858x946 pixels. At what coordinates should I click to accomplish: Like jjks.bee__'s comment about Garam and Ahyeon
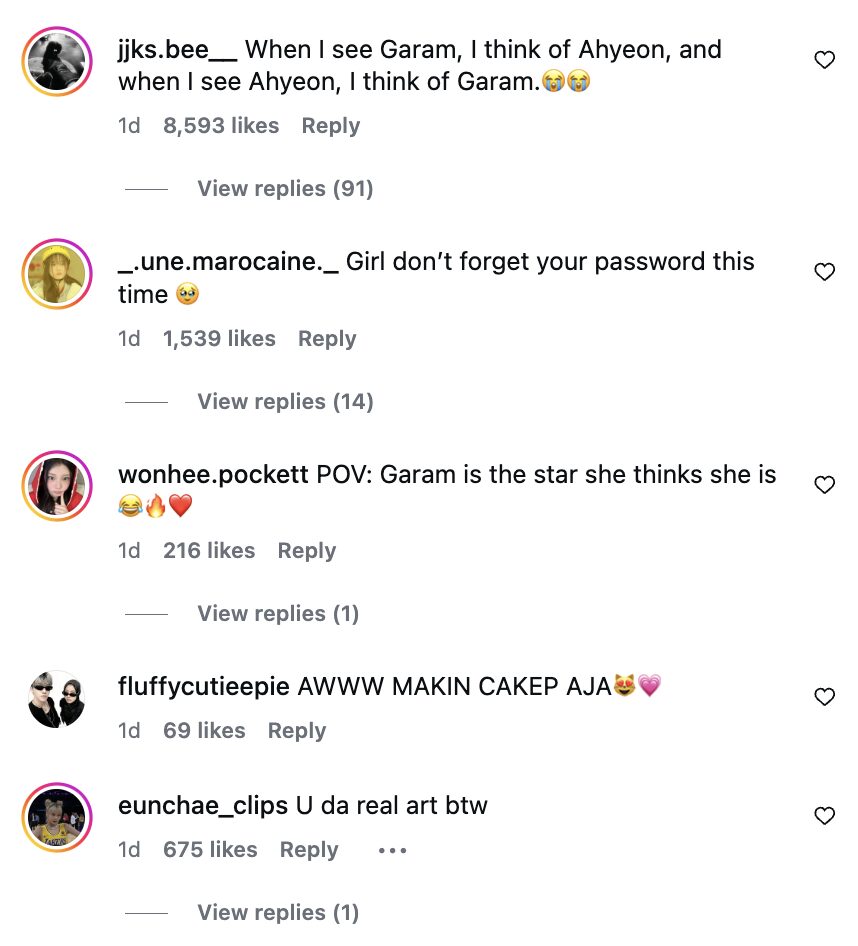coord(824,59)
